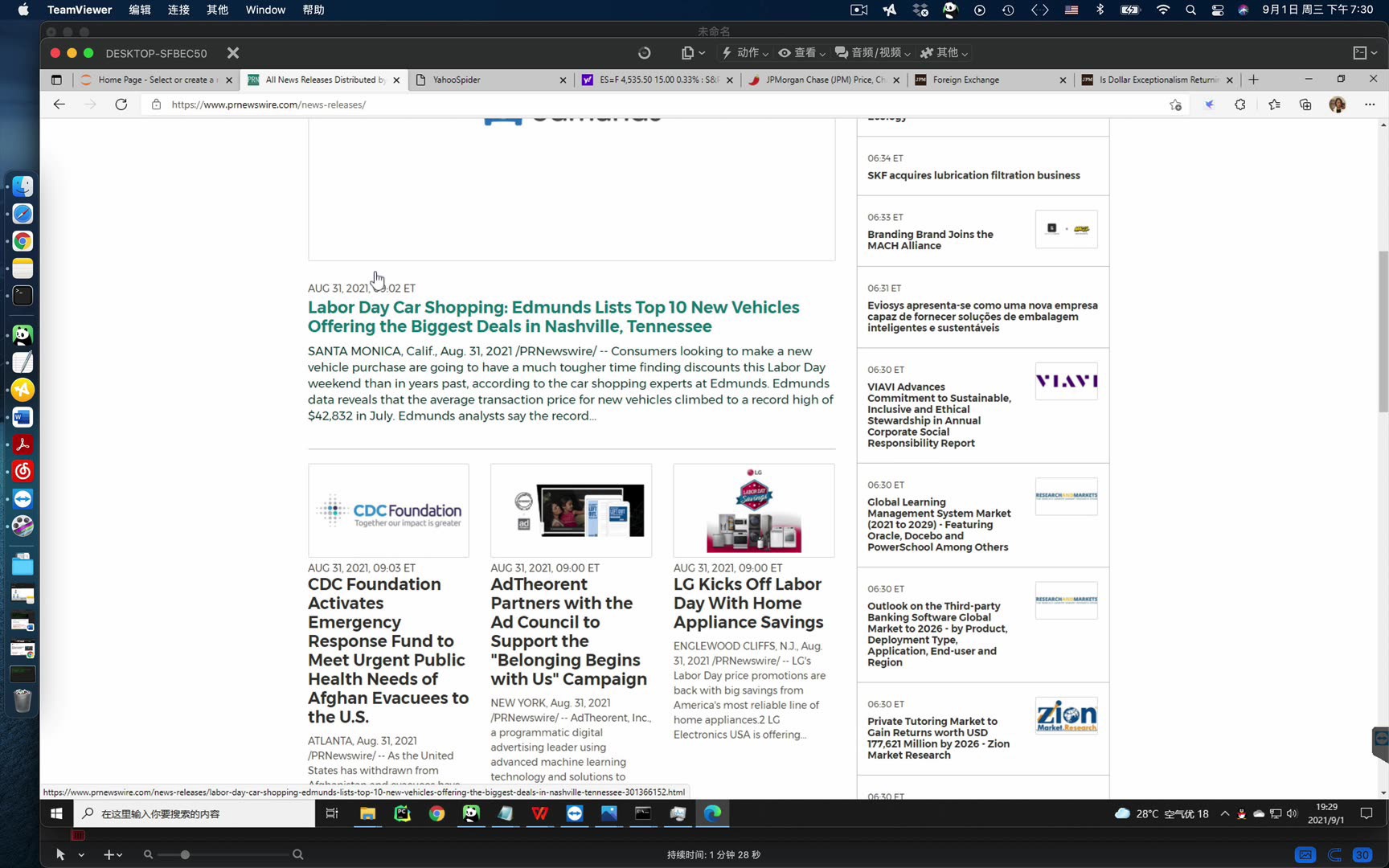Open SKF acquires lubrication filtration business

973,175
